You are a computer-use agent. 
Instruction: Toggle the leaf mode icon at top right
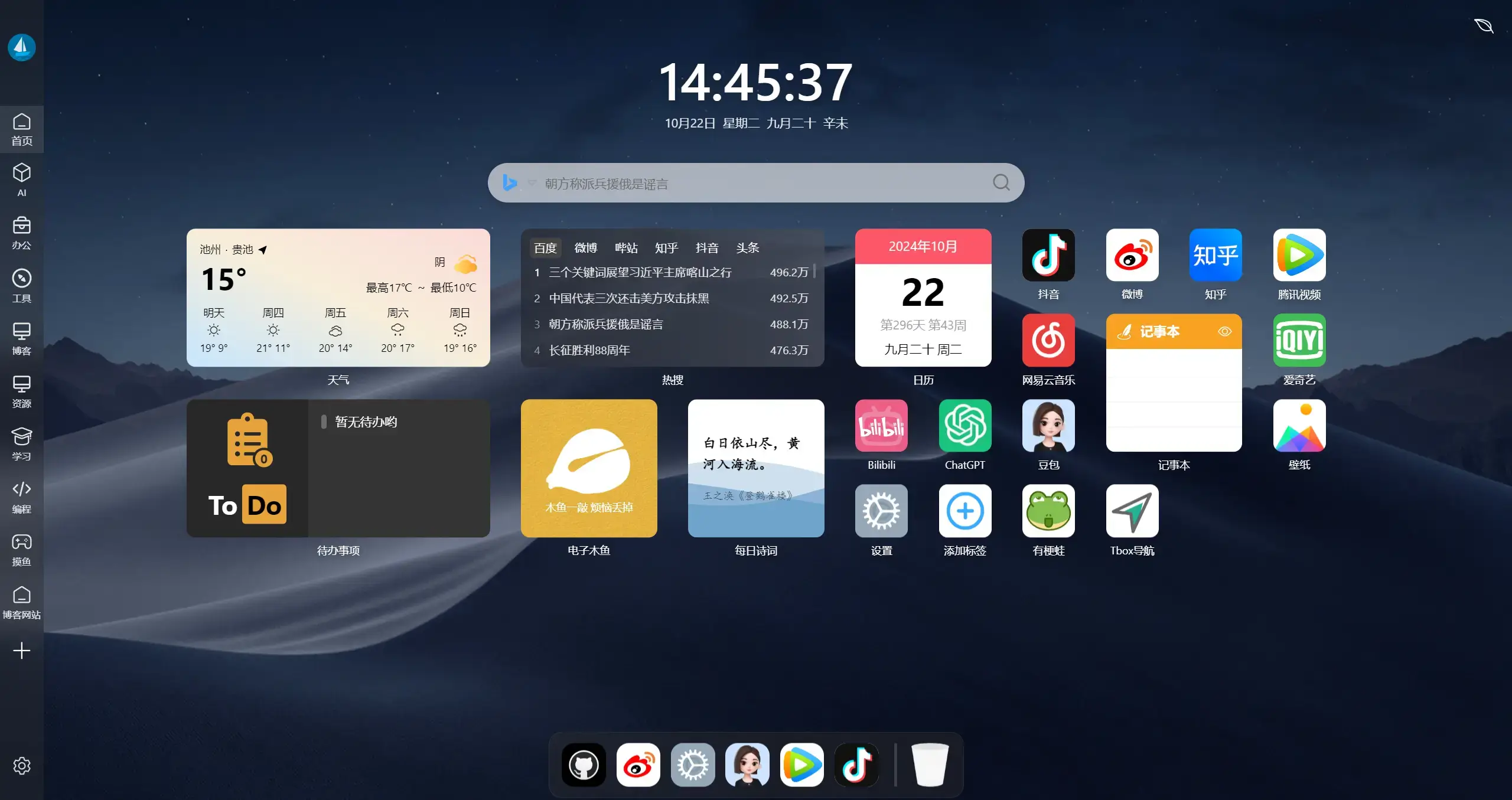tap(1483, 26)
